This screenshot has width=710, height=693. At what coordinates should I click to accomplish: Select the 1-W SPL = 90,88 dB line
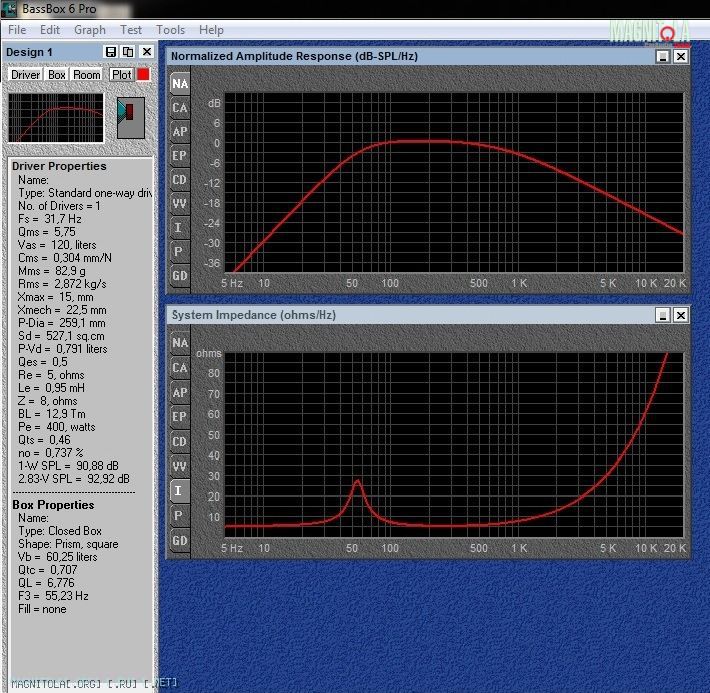[x=68, y=466]
